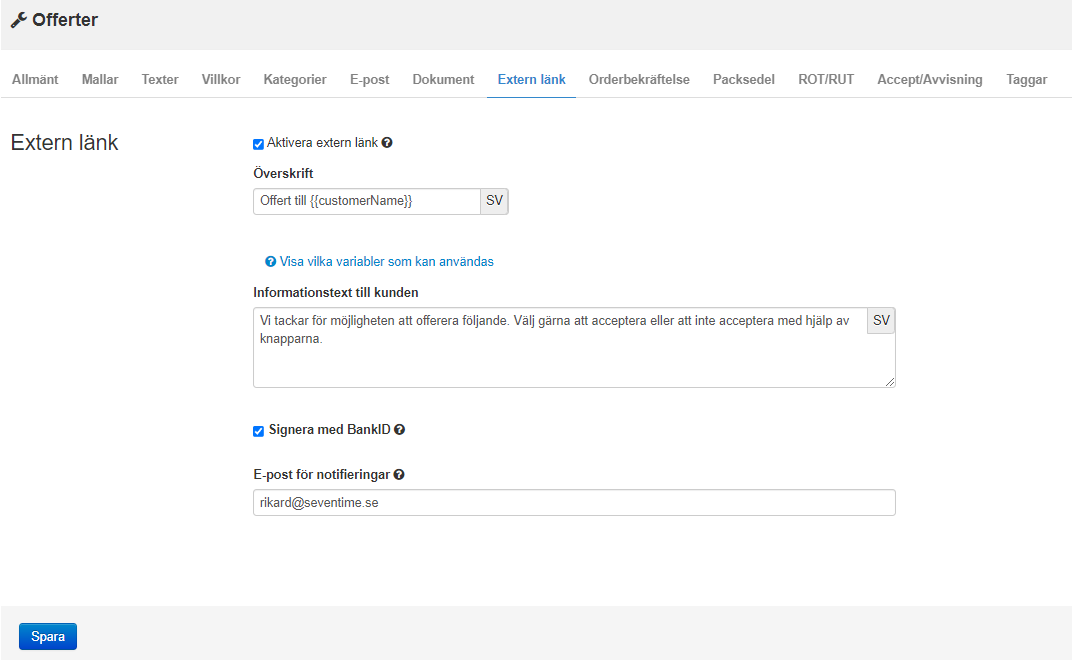The width and height of the screenshot is (1072, 660).
Task: Open help icon next to Aktivera extern länk
Action: pos(387,143)
